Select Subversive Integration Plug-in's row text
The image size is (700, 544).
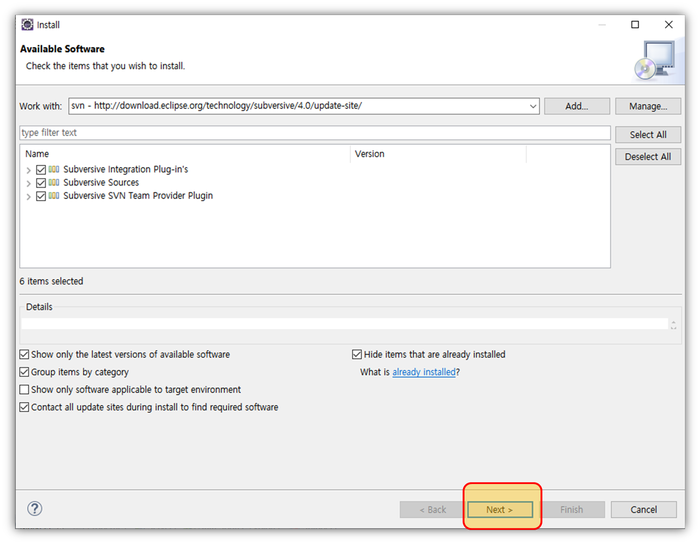point(125,169)
